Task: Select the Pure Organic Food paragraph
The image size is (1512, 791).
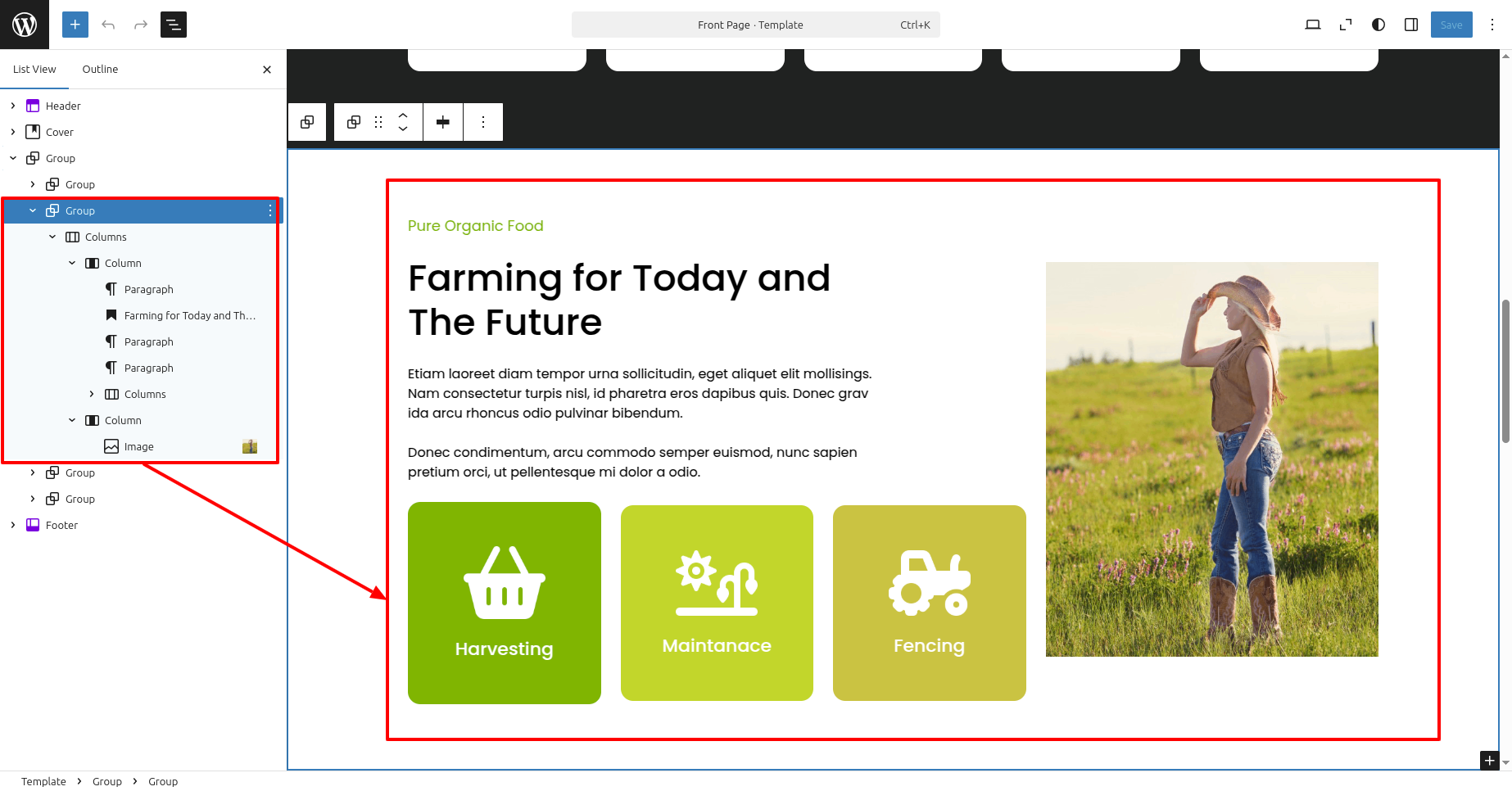Action: point(476,226)
